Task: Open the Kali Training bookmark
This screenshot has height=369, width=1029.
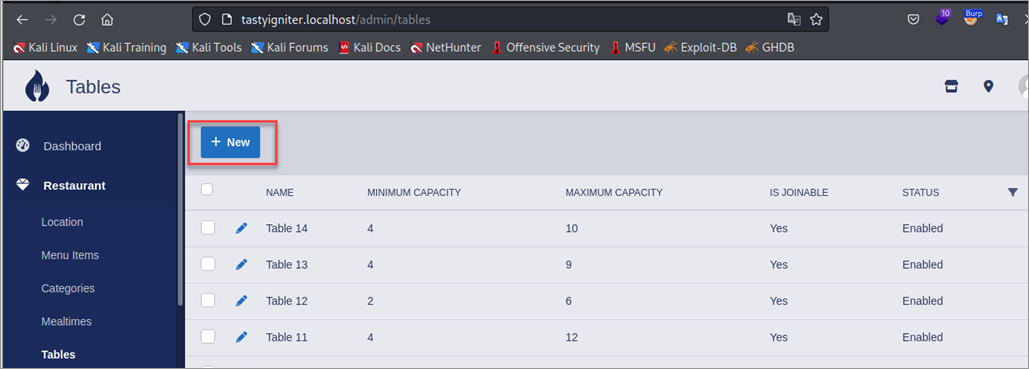Action: pos(127,47)
